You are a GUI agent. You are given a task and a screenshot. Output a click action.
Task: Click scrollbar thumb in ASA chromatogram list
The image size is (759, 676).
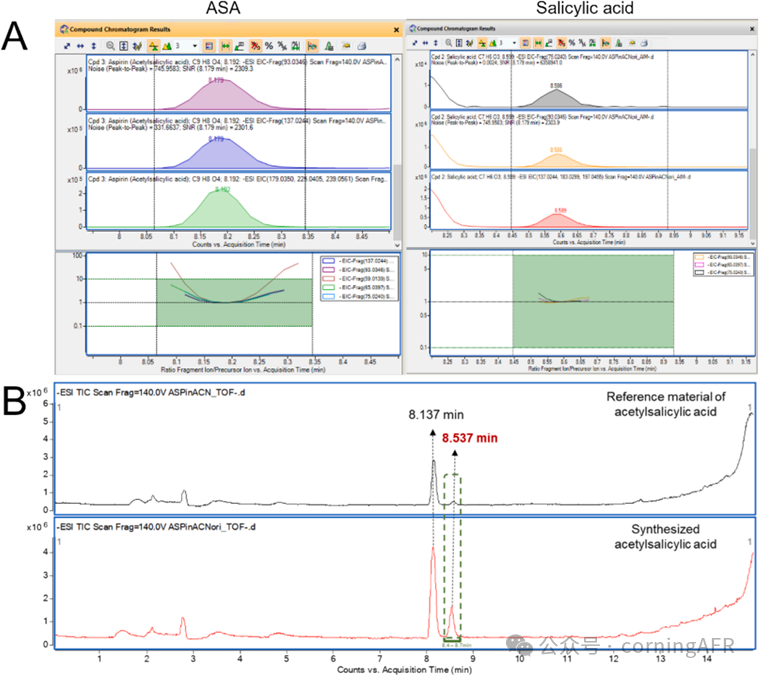[397, 201]
